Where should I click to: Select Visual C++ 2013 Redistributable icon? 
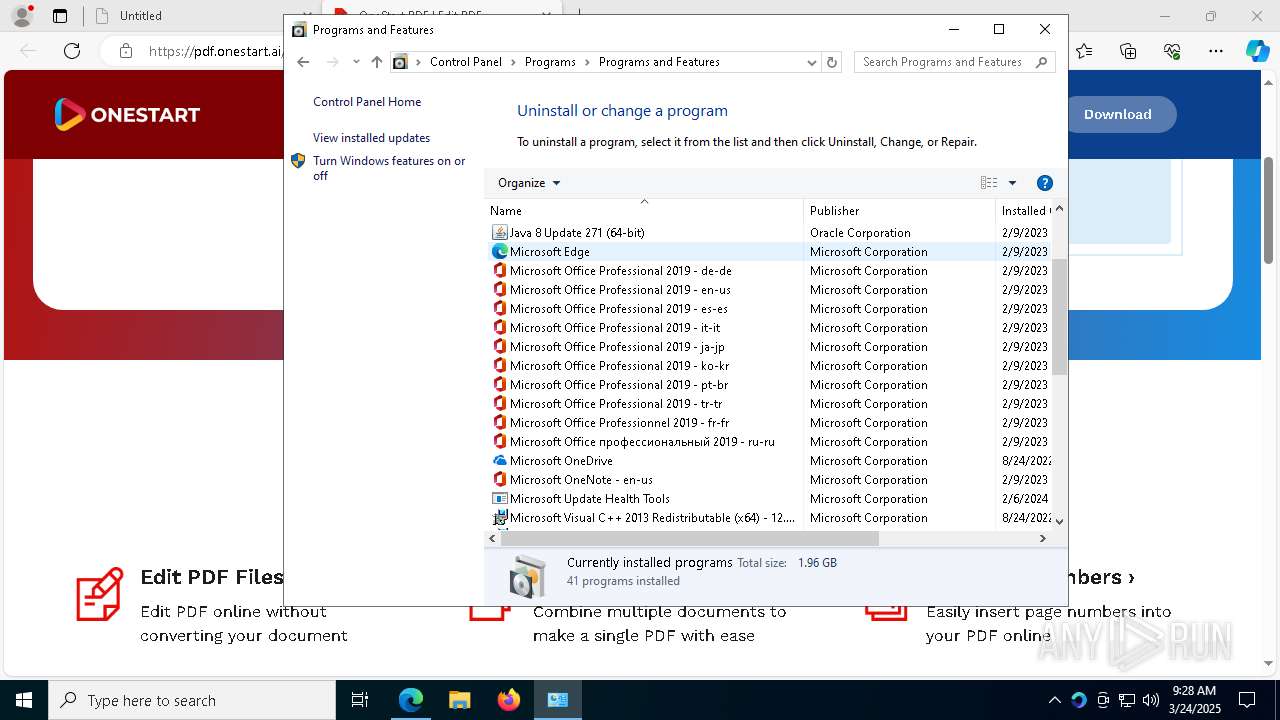pyautogui.click(x=500, y=518)
